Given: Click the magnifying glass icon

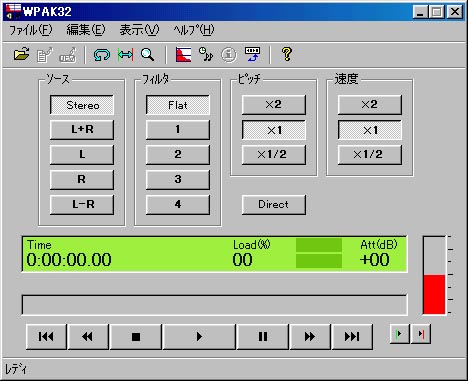Looking at the screenshot, I should (x=147, y=54).
